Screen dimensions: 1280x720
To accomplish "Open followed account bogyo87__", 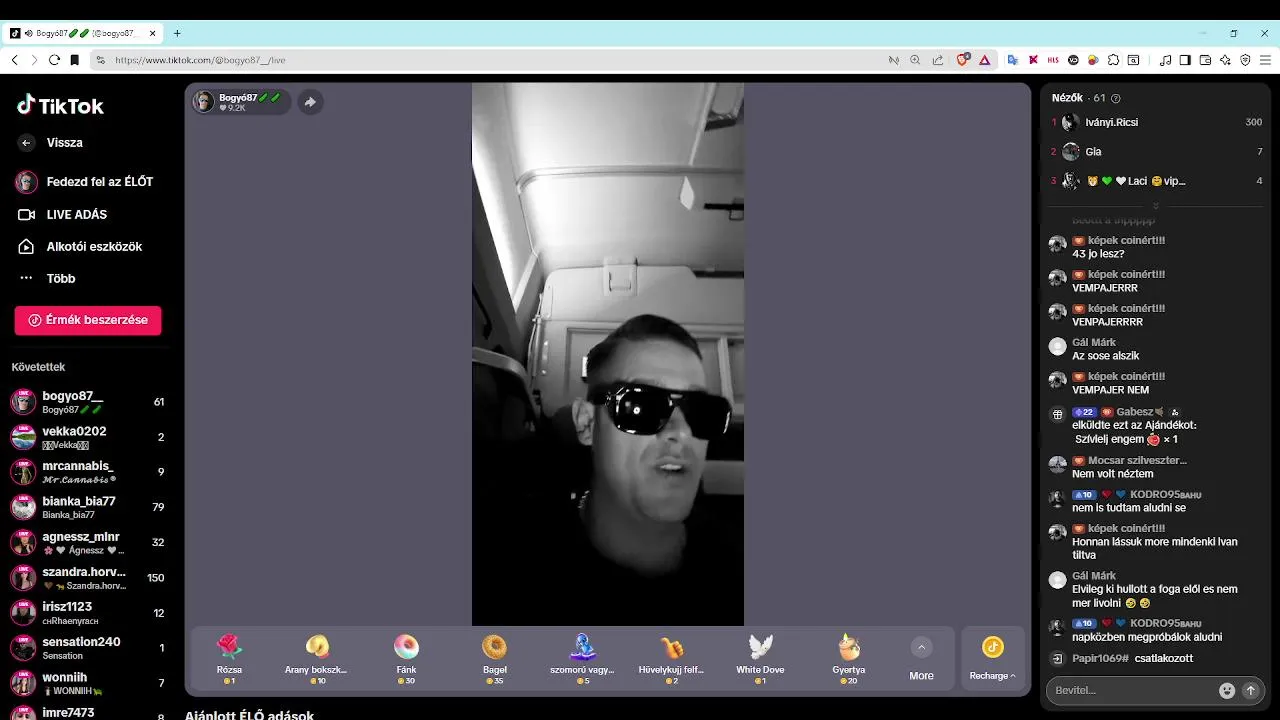I will tap(88, 402).
